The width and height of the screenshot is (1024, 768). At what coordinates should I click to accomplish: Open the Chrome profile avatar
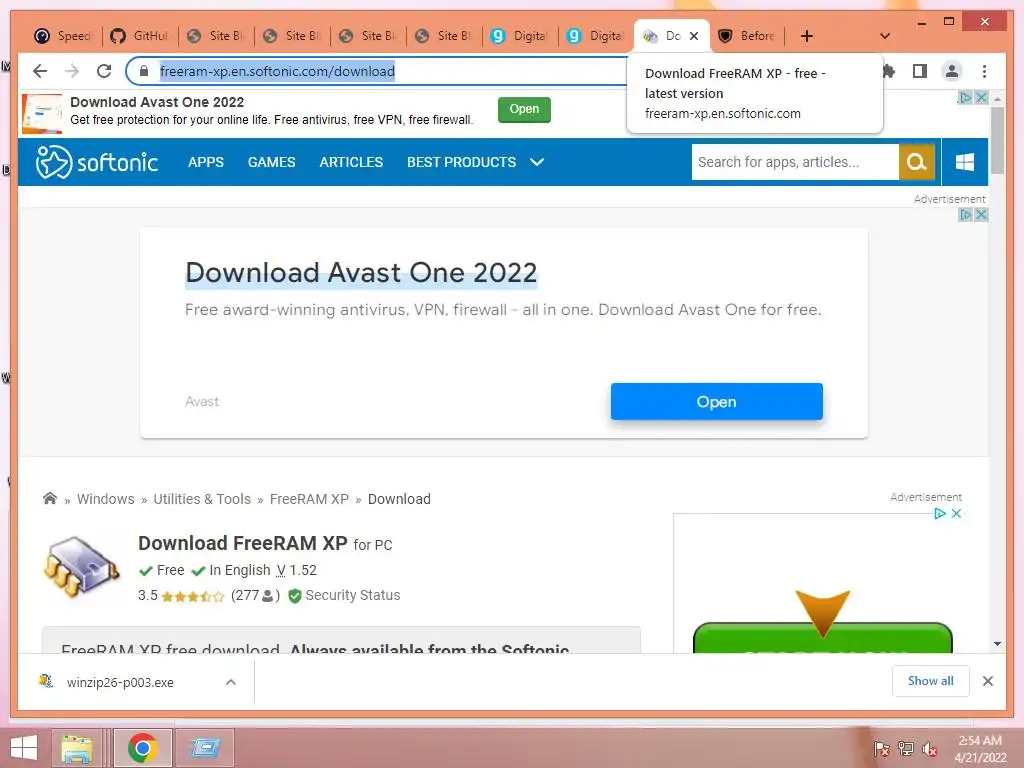(952, 71)
